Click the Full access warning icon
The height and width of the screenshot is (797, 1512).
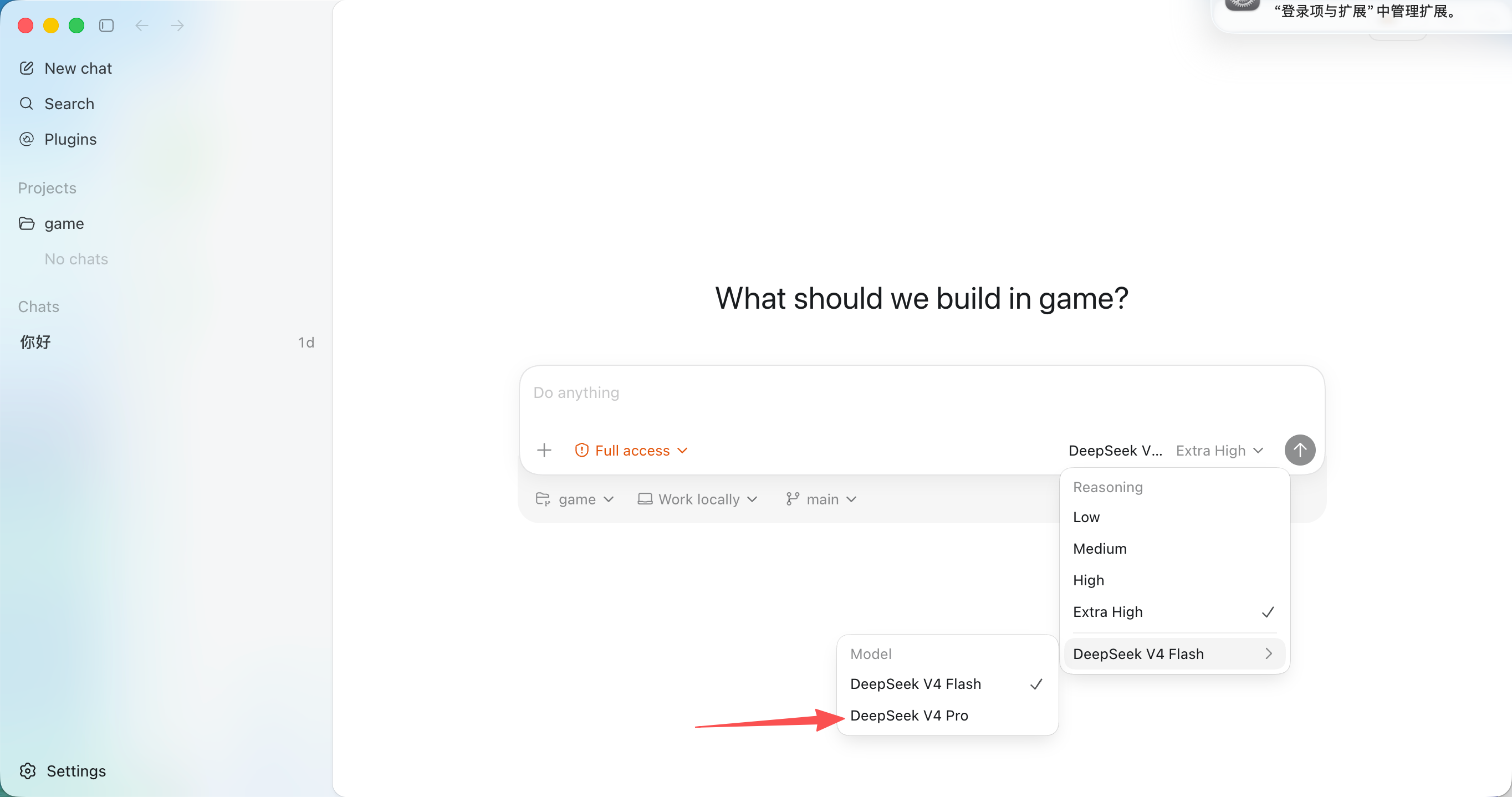(x=581, y=450)
